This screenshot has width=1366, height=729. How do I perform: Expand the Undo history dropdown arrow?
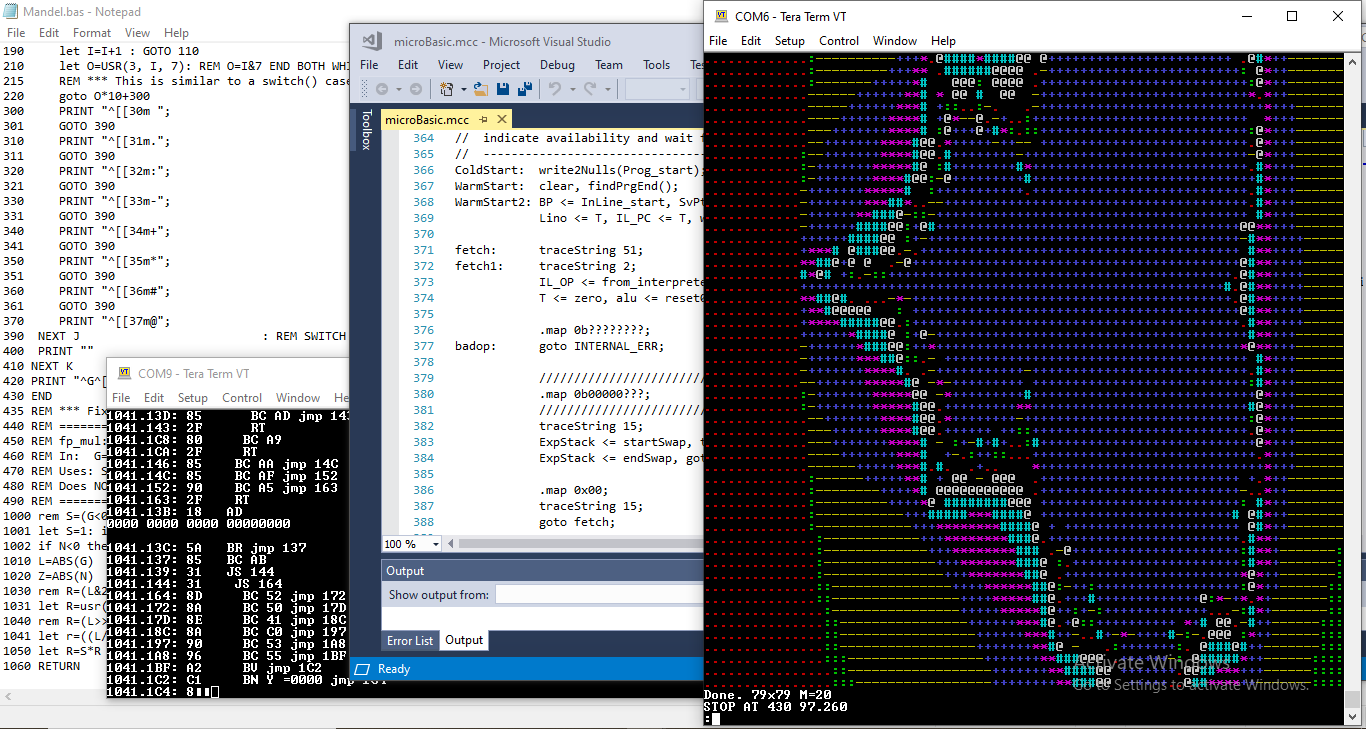[573, 89]
